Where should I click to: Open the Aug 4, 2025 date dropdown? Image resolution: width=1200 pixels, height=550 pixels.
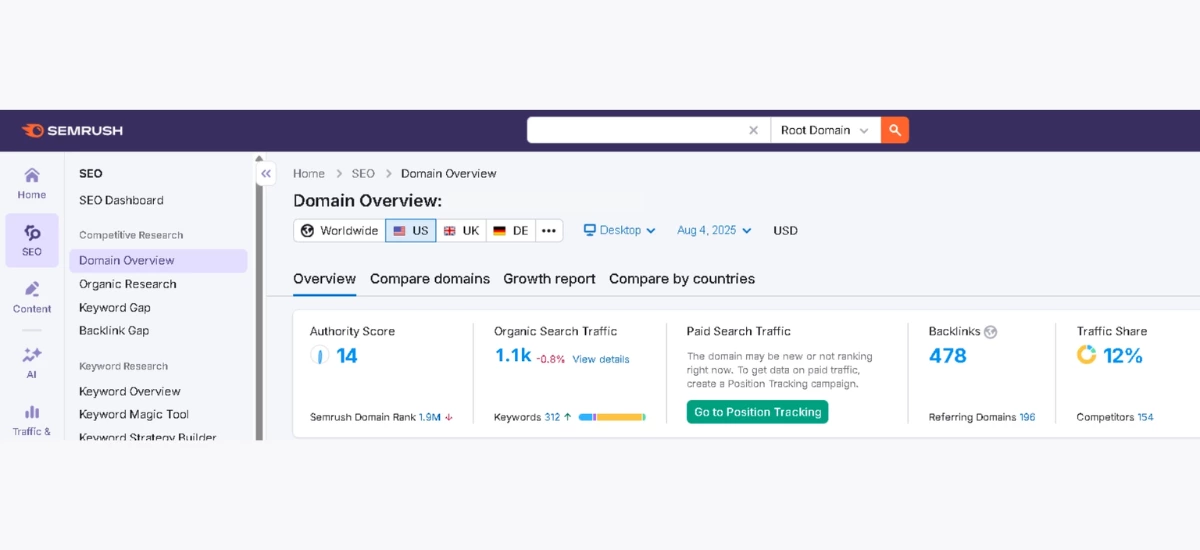pyautogui.click(x=714, y=230)
